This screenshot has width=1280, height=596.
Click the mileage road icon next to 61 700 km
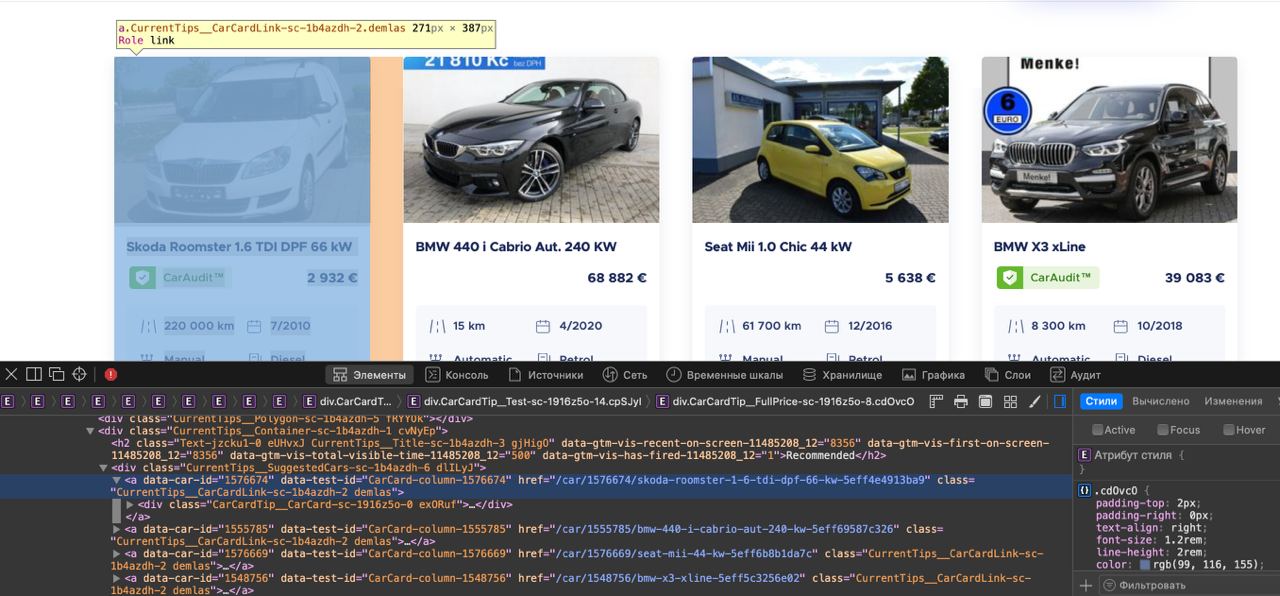click(726, 326)
